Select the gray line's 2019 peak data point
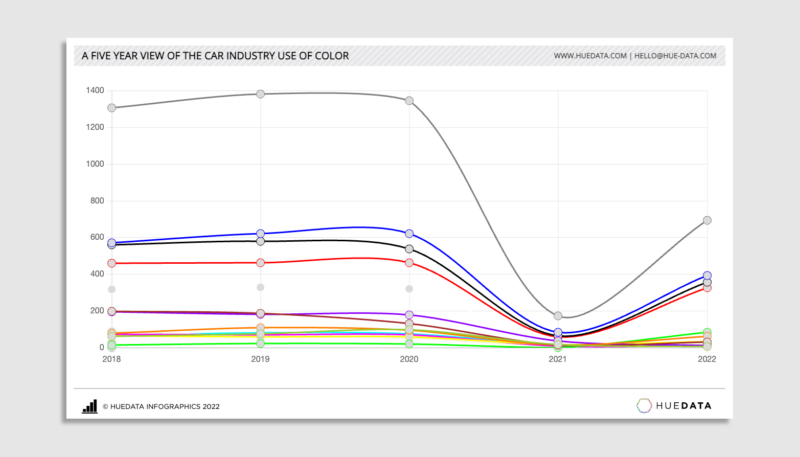 pos(260,94)
